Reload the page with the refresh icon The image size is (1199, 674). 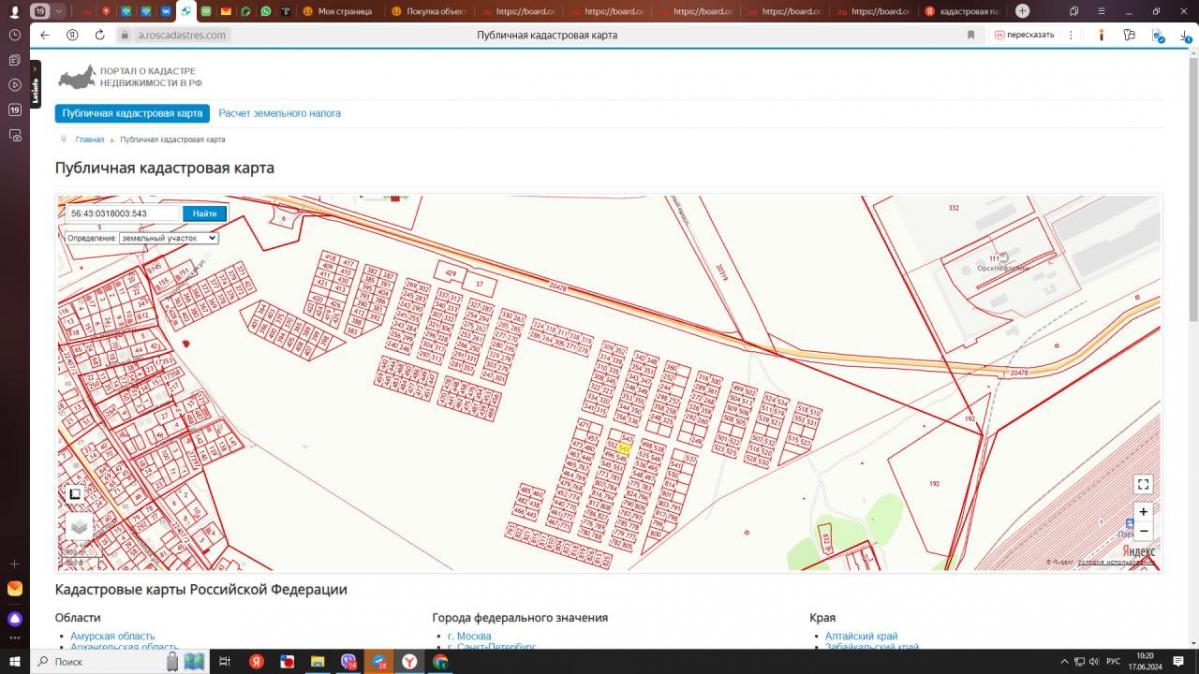pos(100,35)
